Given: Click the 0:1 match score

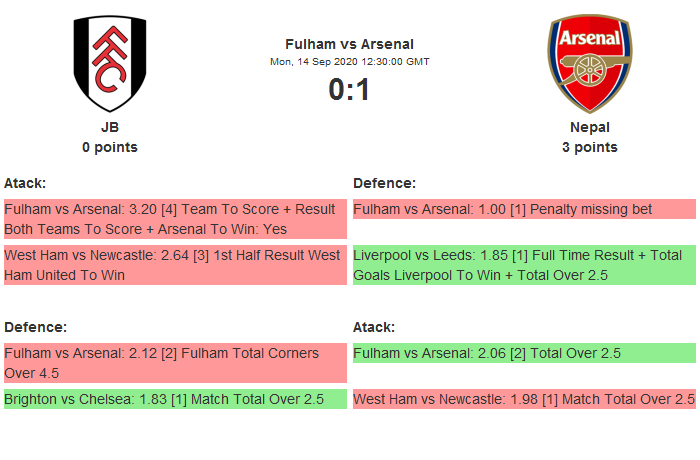Looking at the screenshot, I should (349, 90).
